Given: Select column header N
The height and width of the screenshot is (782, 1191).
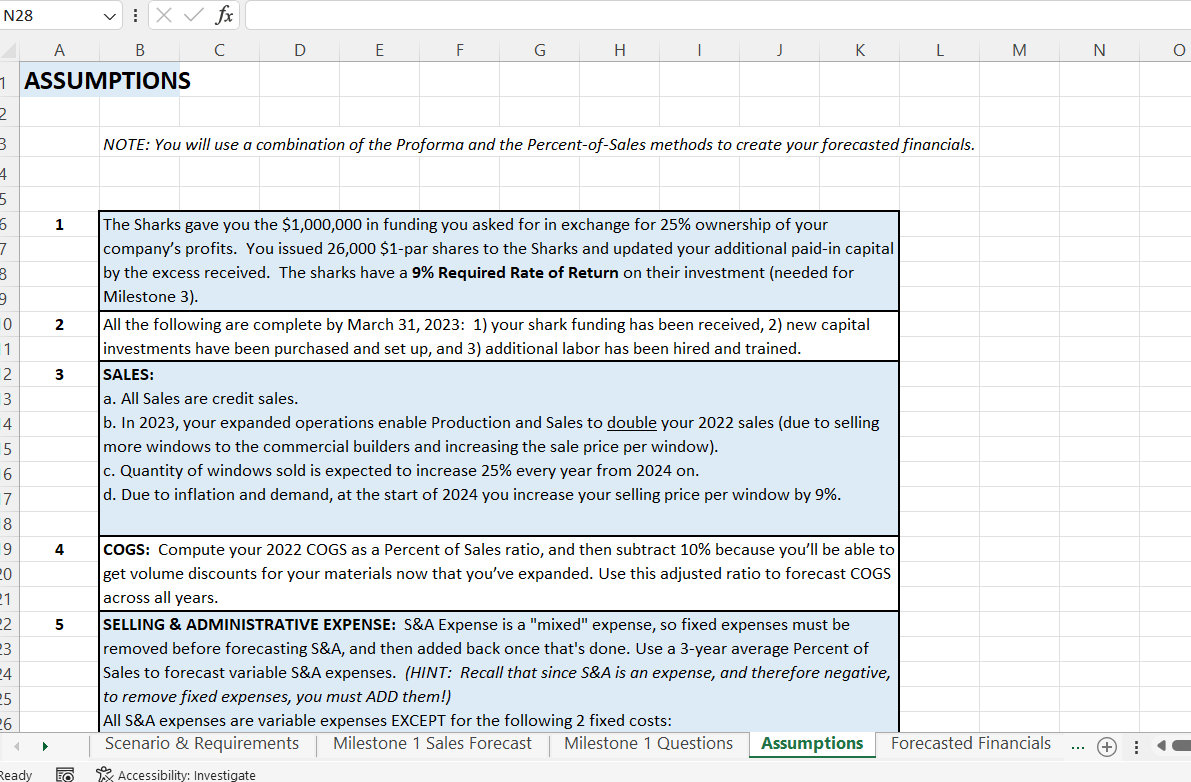Looking at the screenshot, I should 1099,49.
